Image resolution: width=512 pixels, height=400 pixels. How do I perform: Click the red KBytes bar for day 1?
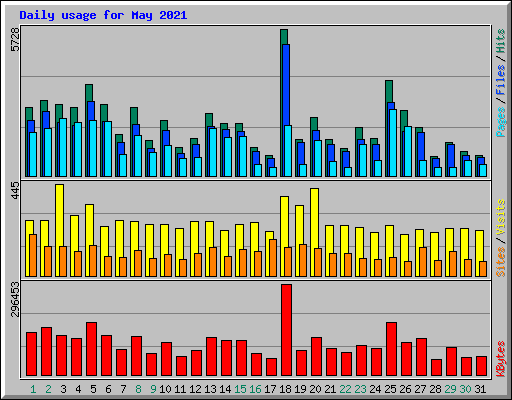point(31,354)
